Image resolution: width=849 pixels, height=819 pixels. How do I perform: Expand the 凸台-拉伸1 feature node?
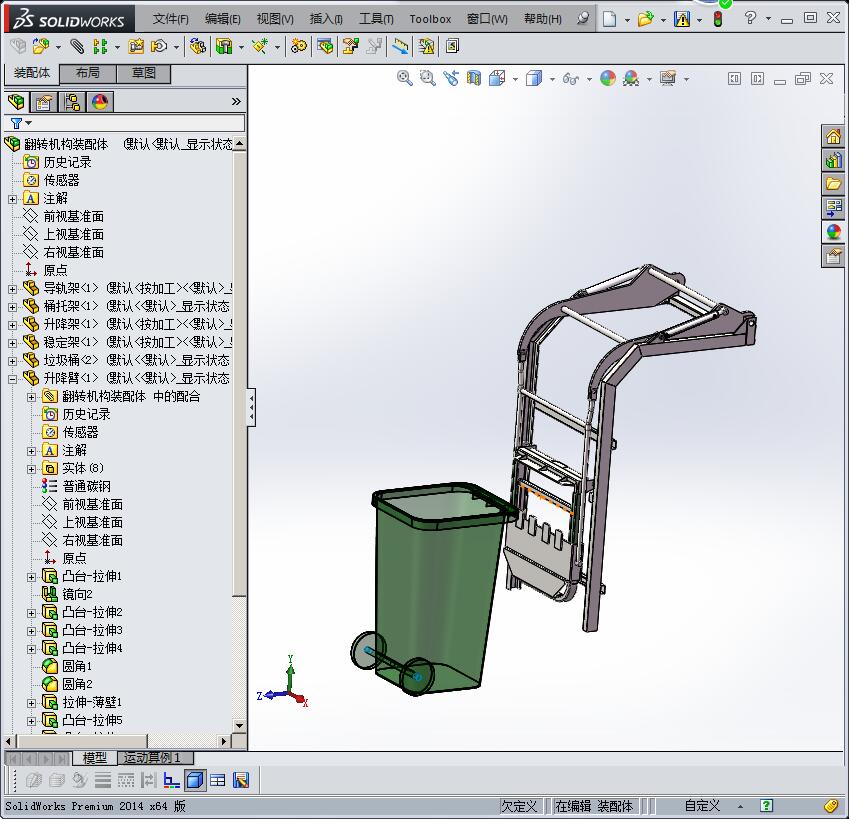click(x=31, y=577)
